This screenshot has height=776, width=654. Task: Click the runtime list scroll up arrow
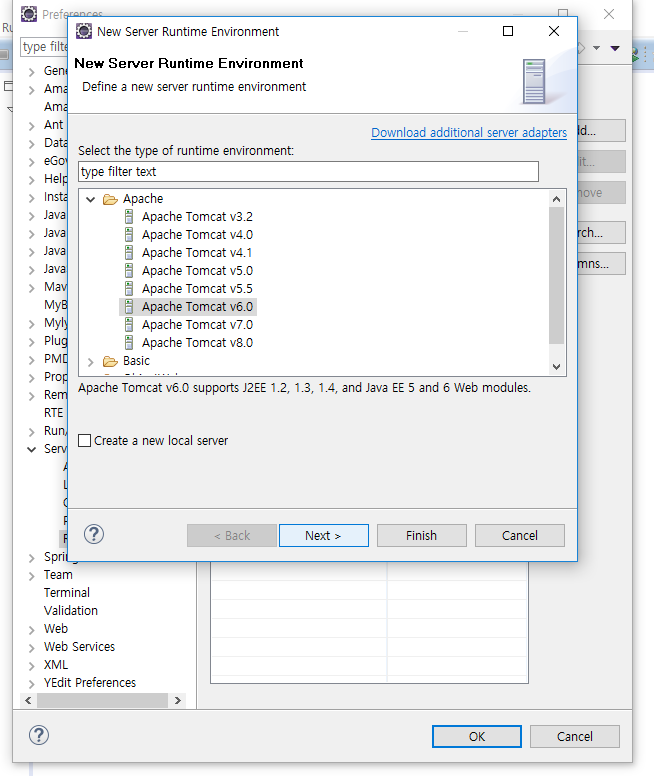[x=556, y=199]
